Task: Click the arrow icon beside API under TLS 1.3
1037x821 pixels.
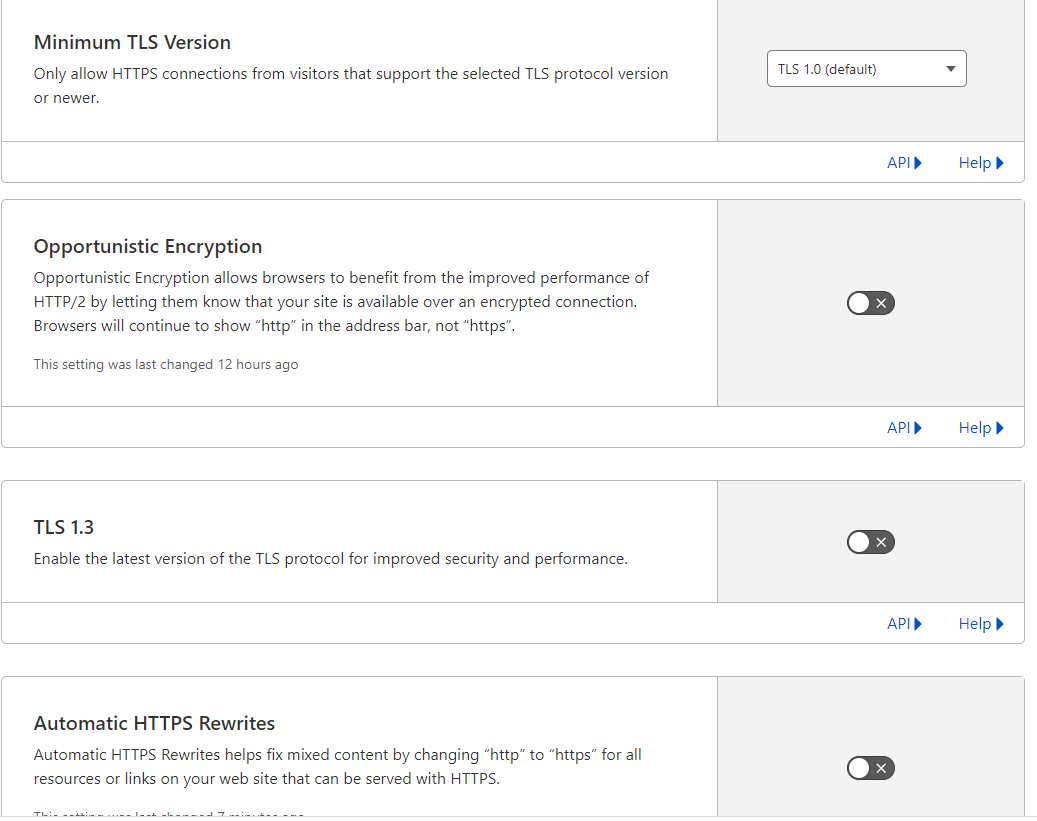Action: (918, 624)
